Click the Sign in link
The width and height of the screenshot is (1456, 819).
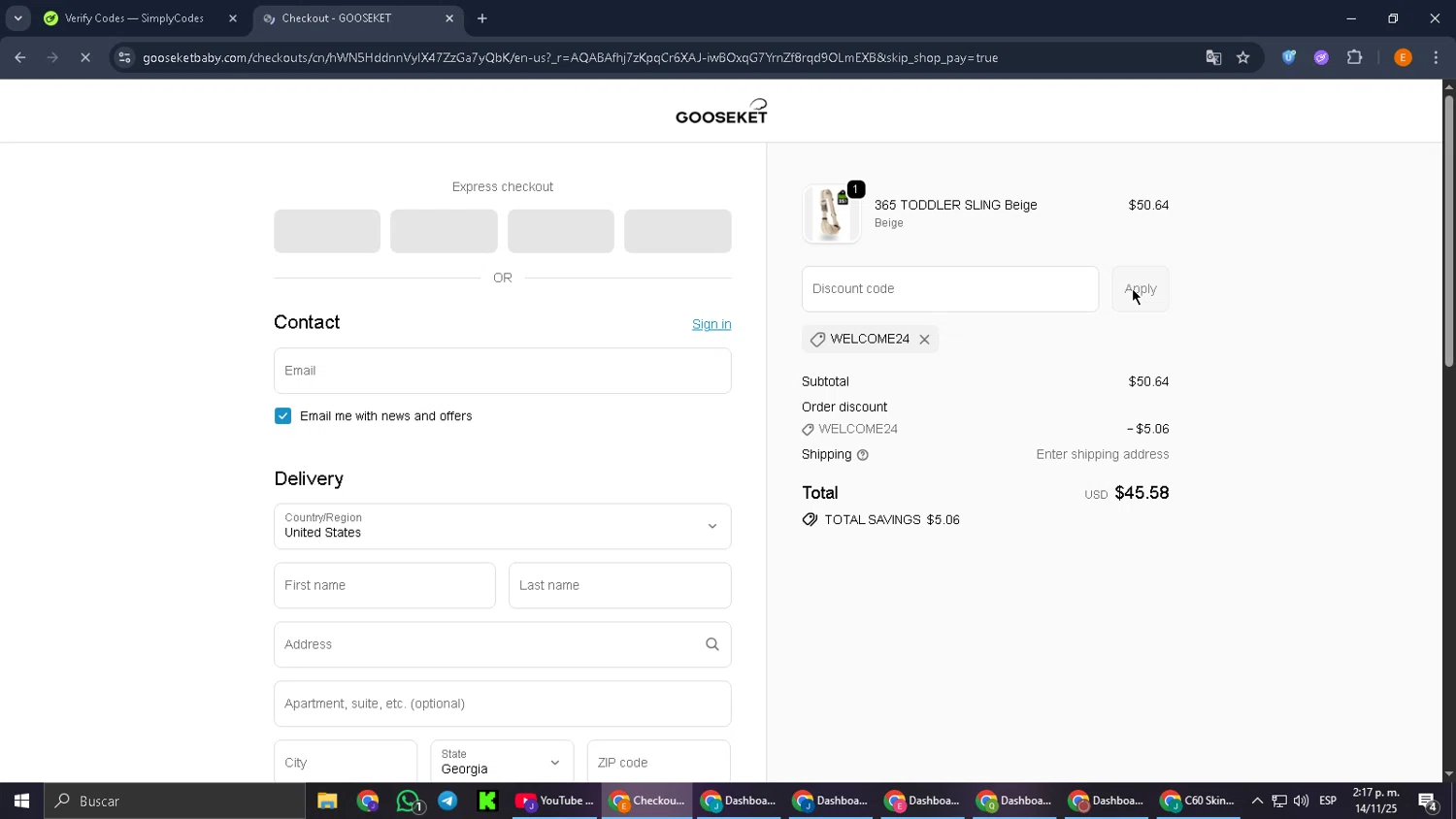coord(711,324)
